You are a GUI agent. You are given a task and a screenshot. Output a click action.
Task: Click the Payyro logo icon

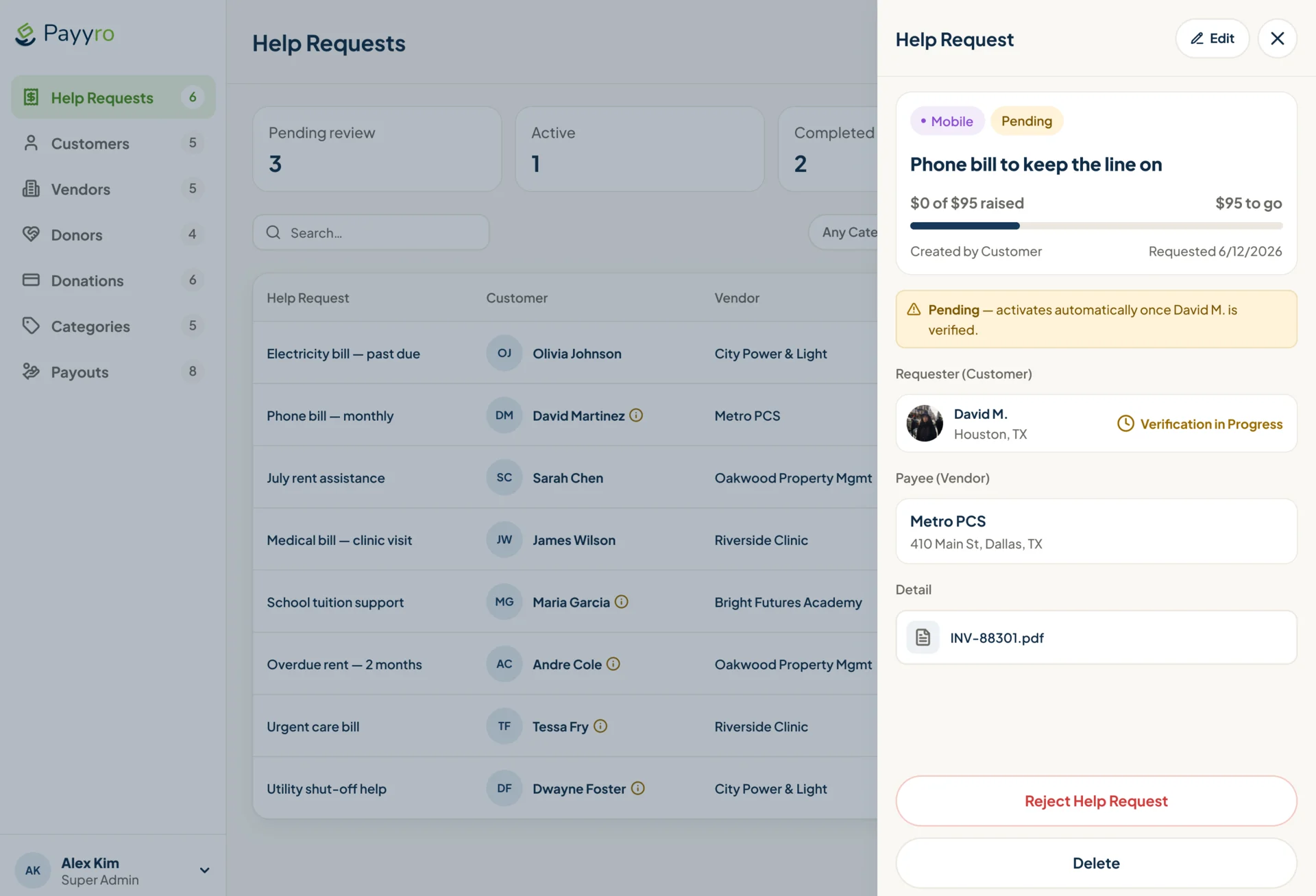(25, 34)
